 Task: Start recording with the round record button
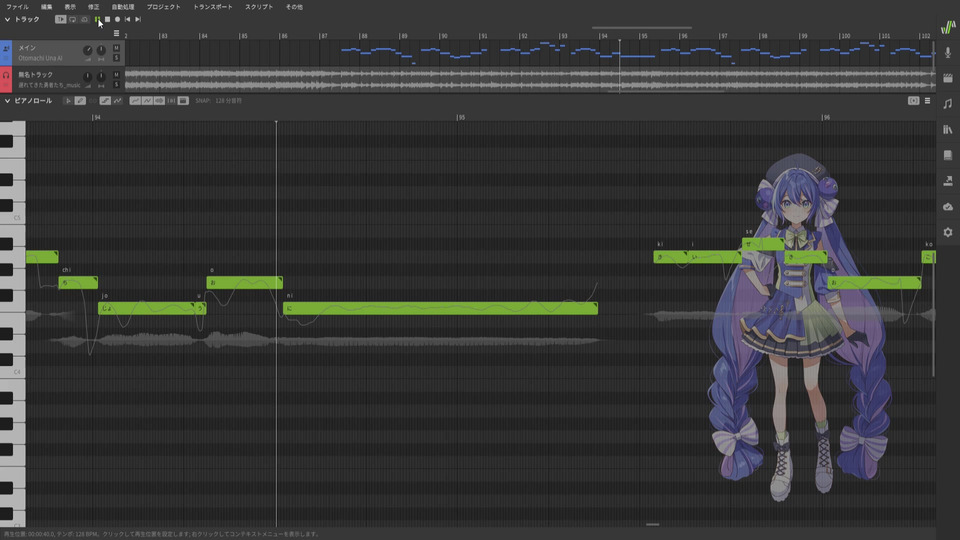[118, 20]
